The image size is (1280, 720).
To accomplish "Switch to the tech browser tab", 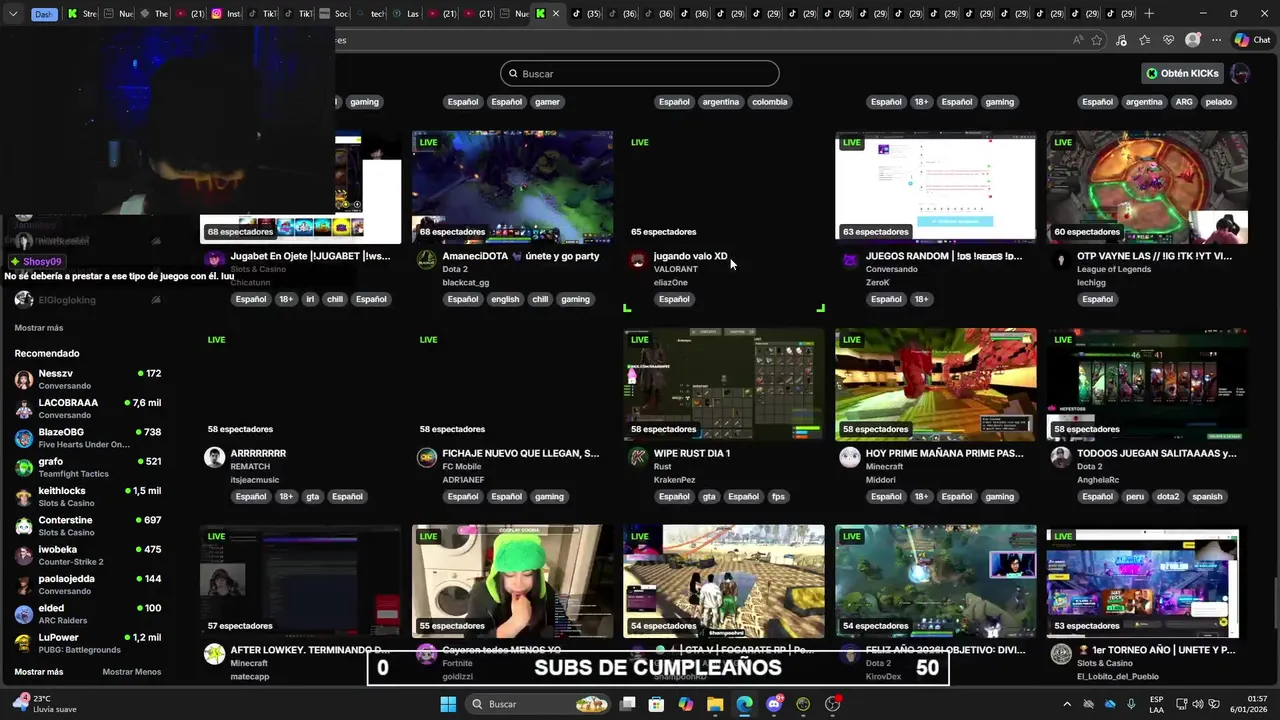I will (x=370, y=14).
